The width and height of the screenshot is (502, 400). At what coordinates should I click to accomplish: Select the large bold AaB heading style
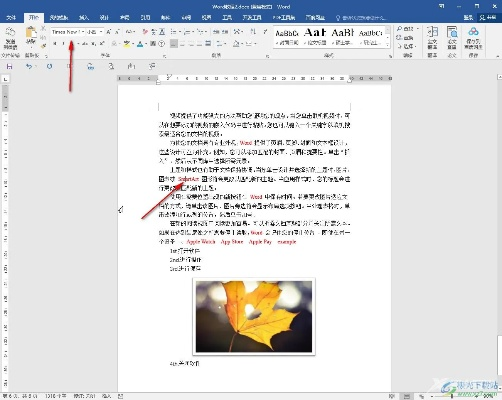315,37
